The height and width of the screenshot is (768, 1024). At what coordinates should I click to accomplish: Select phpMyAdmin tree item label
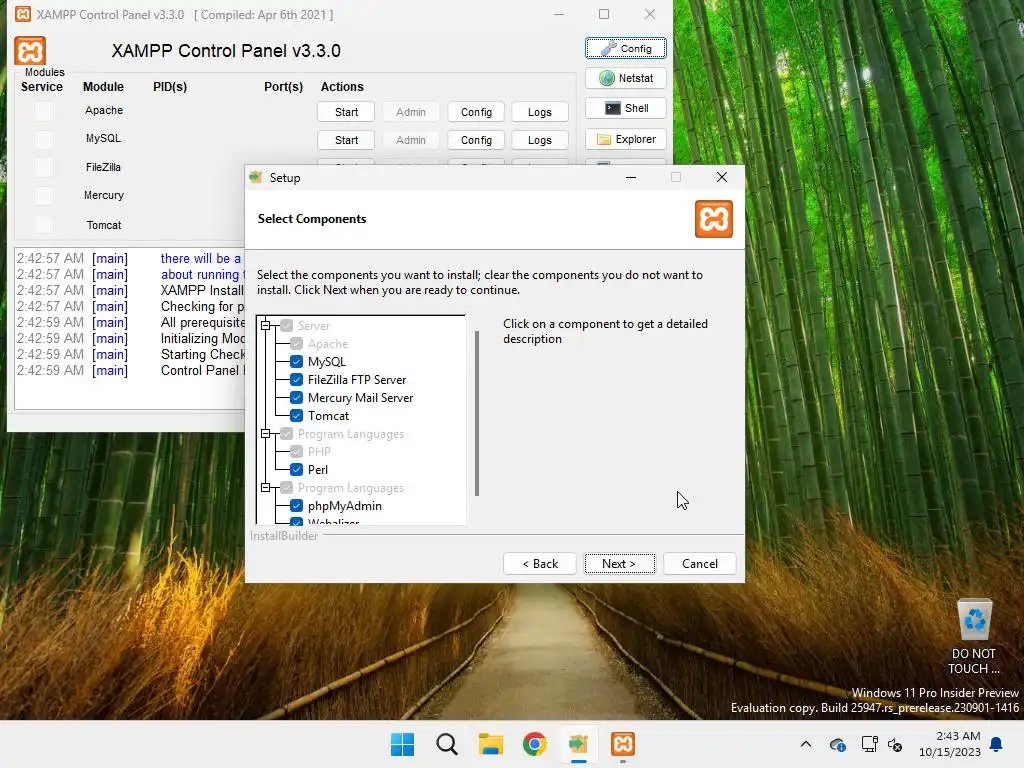(x=345, y=505)
